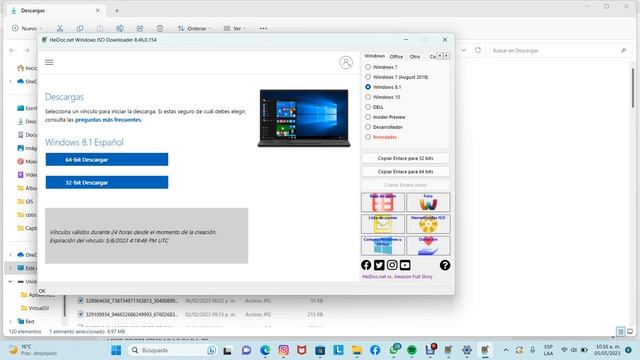The image size is (640, 360).
Task: Open the Twitter social icon
Action: pos(379,265)
